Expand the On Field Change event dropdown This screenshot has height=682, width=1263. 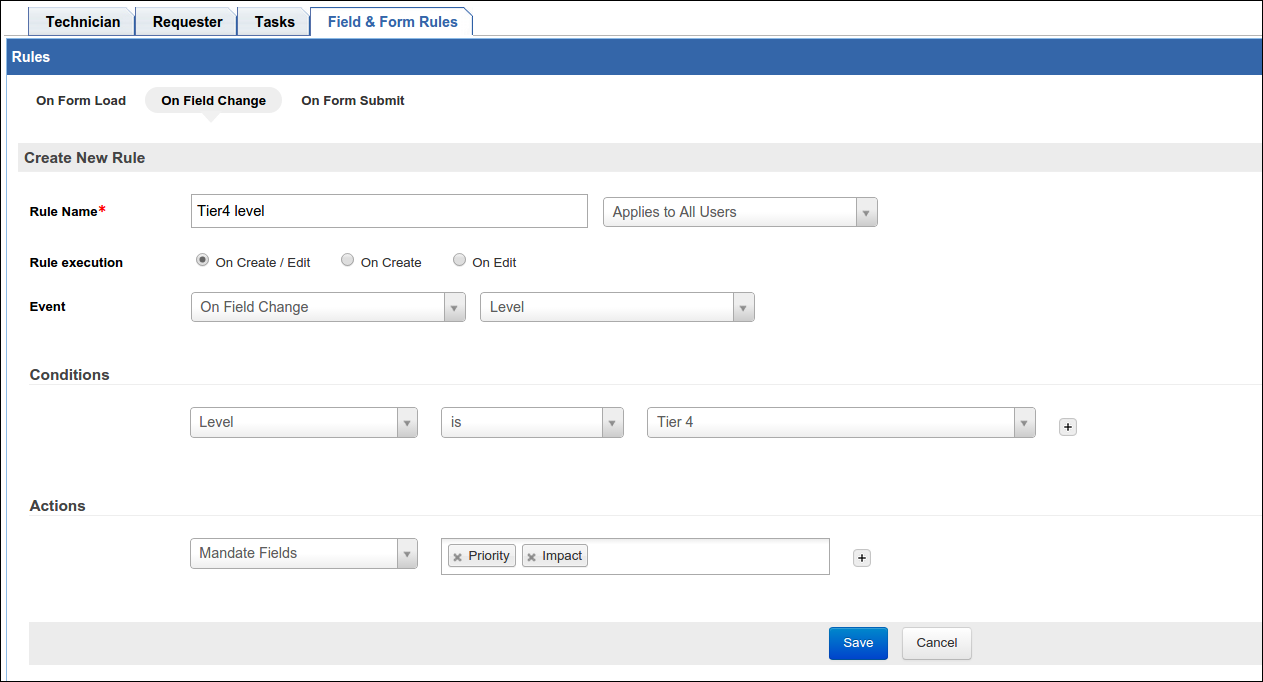pos(327,307)
